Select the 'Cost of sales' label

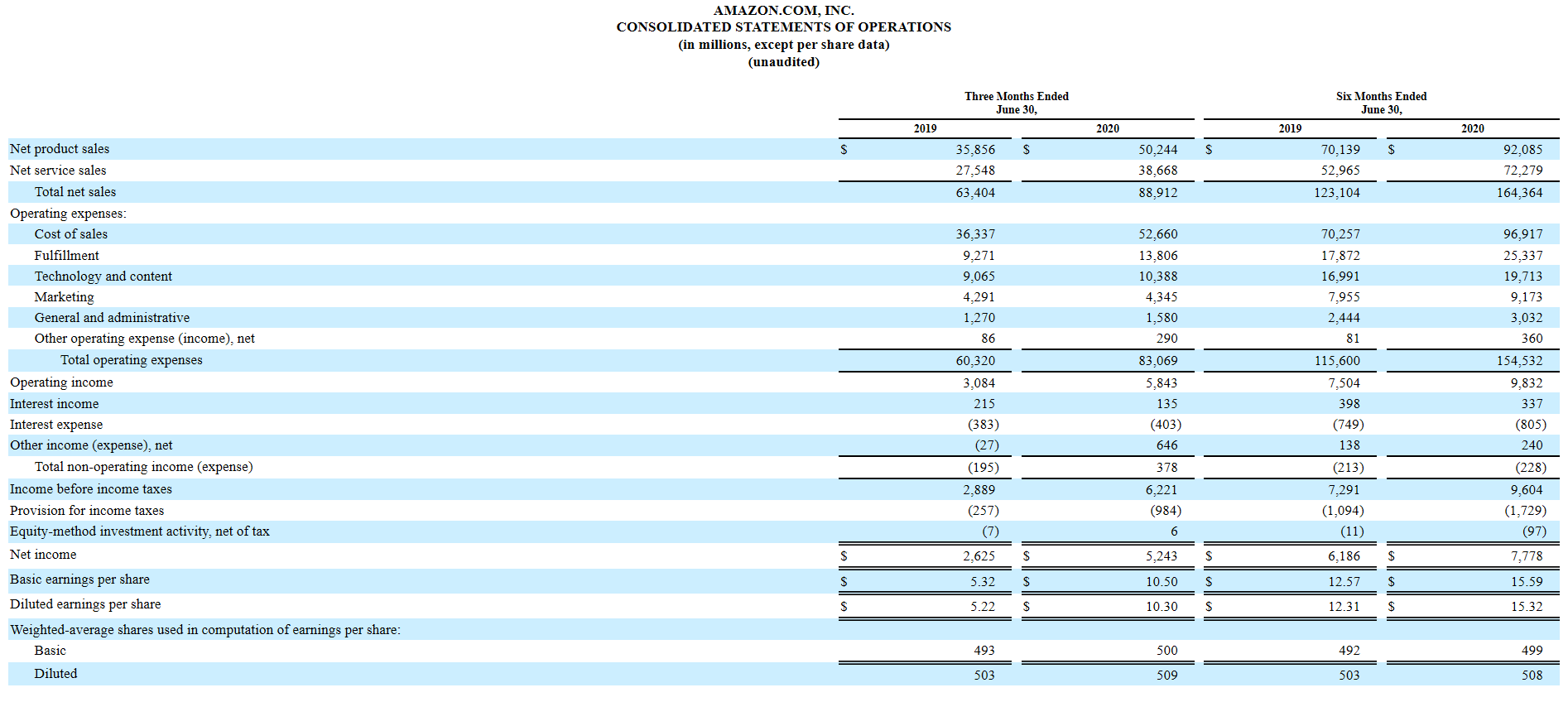coord(71,234)
